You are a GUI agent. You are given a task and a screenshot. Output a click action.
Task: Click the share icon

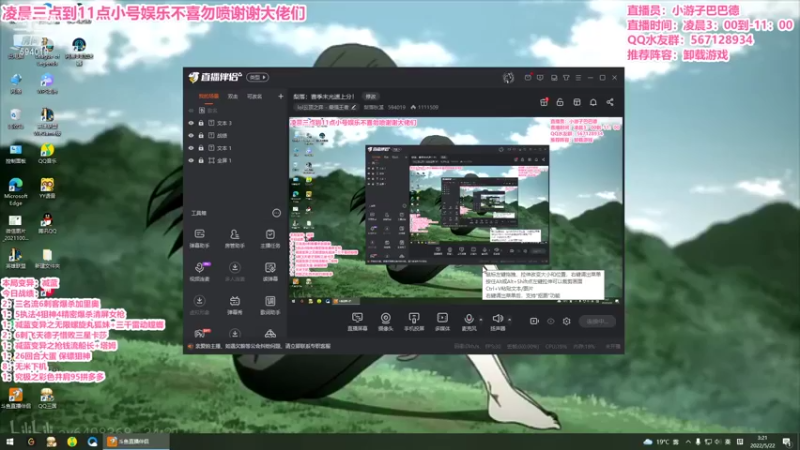coord(610,102)
